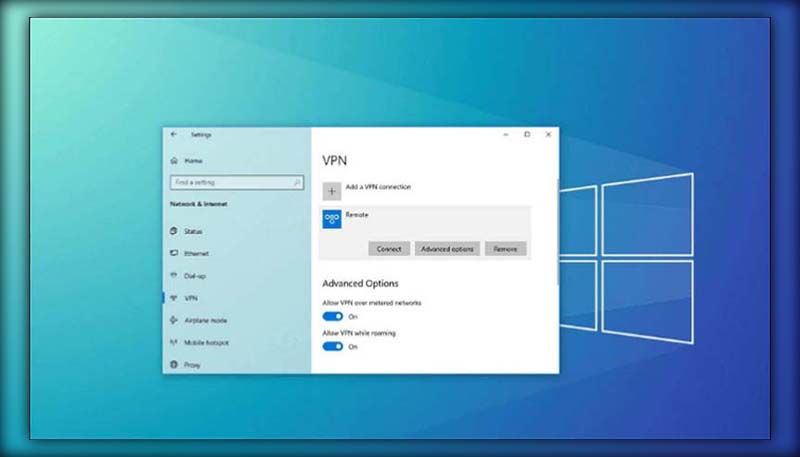The height and width of the screenshot is (457, 800).
Task: Open the Status settings page
Action: coord(193,232)
